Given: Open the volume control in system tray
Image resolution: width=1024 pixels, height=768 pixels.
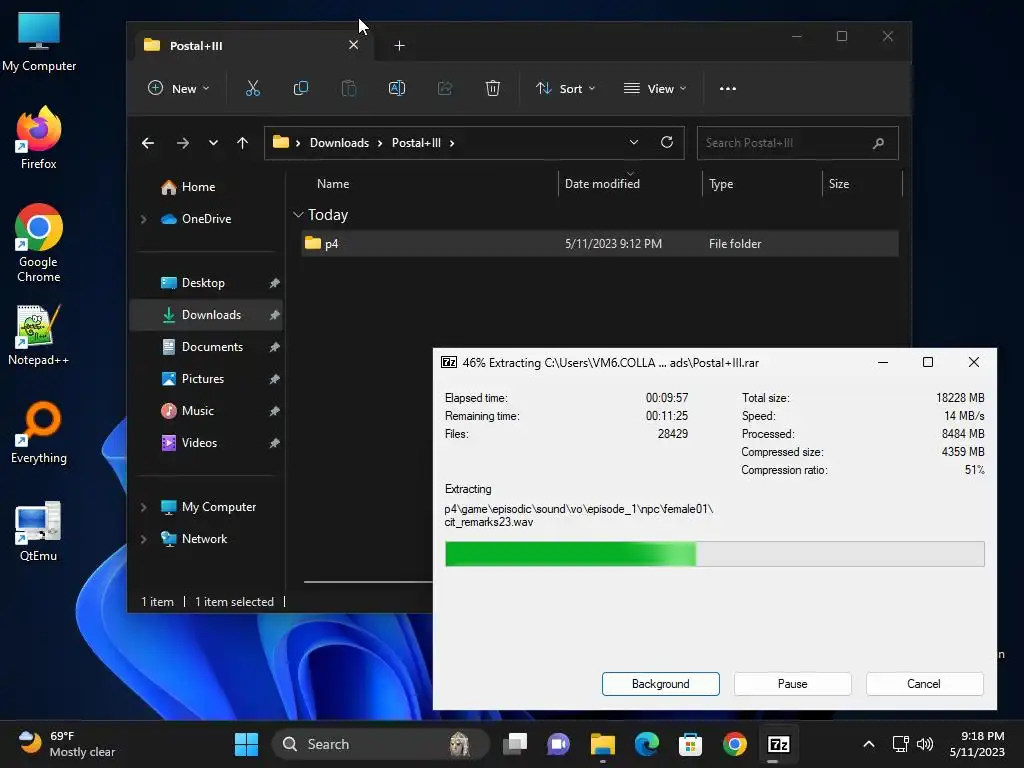Looking at the screenshot, I should [x=925, y=744].
